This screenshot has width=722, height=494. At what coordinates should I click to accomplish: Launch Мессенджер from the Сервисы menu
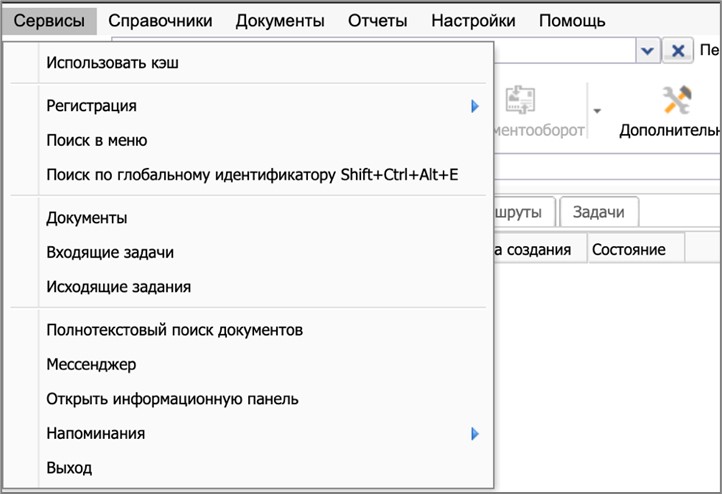(x=91, y=365)
